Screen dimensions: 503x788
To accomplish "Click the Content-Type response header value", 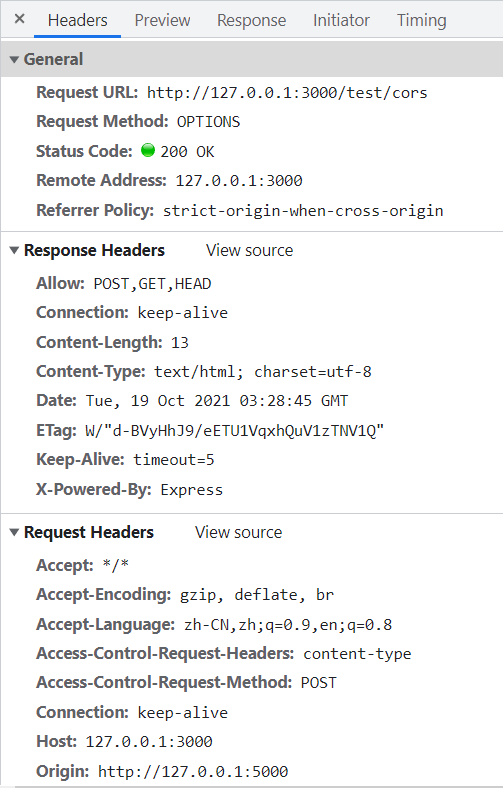I will [263, 372].
